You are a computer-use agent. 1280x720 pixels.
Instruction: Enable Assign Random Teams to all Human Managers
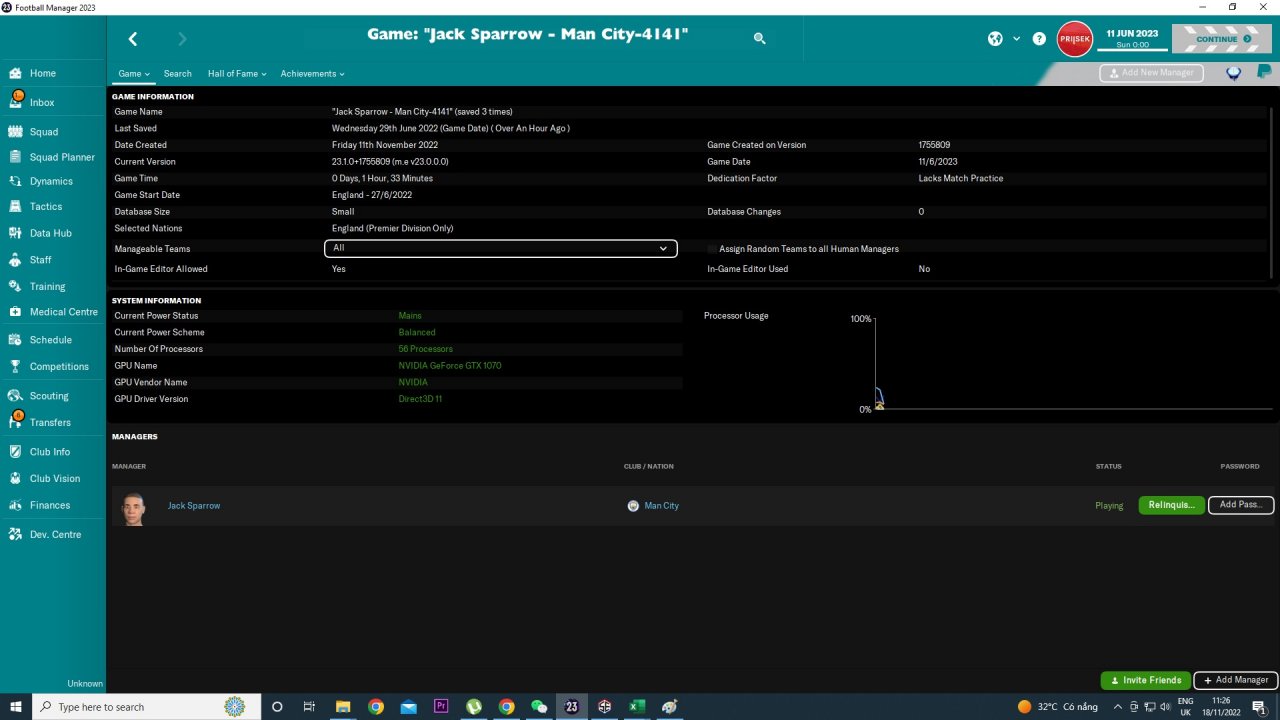(x=712, y=249)
